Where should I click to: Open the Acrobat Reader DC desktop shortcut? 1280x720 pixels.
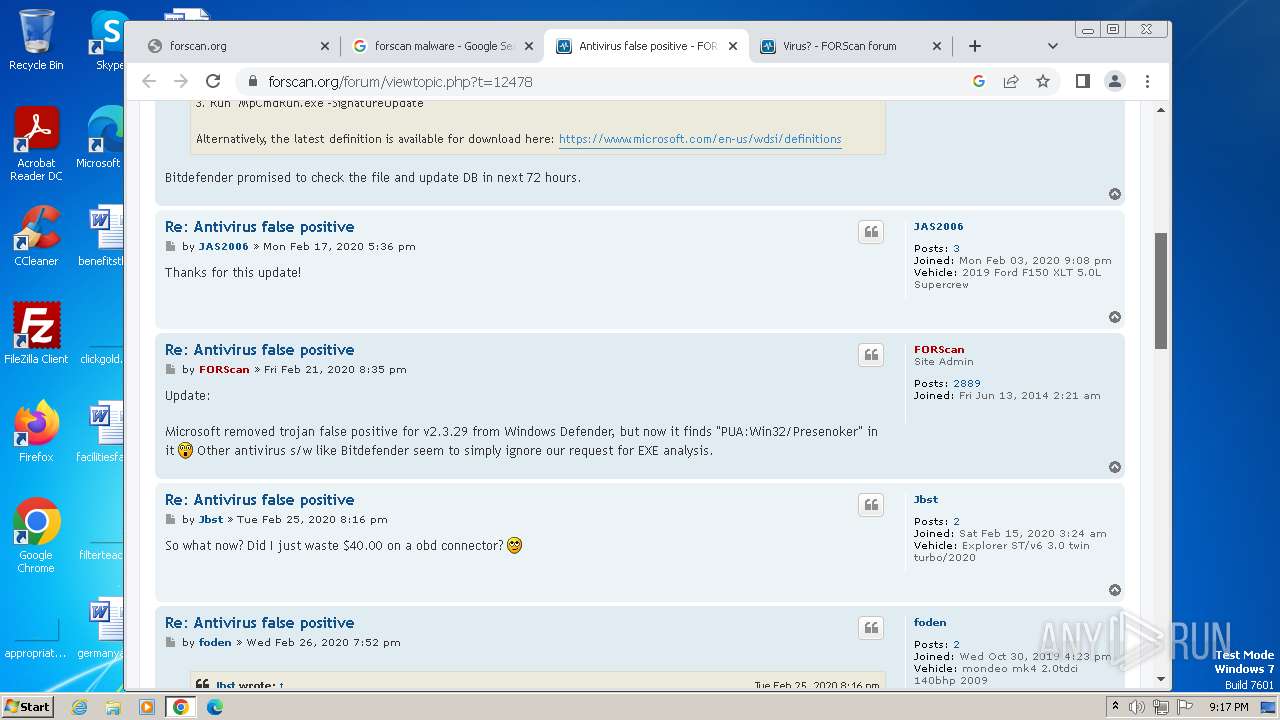(36, 144)
